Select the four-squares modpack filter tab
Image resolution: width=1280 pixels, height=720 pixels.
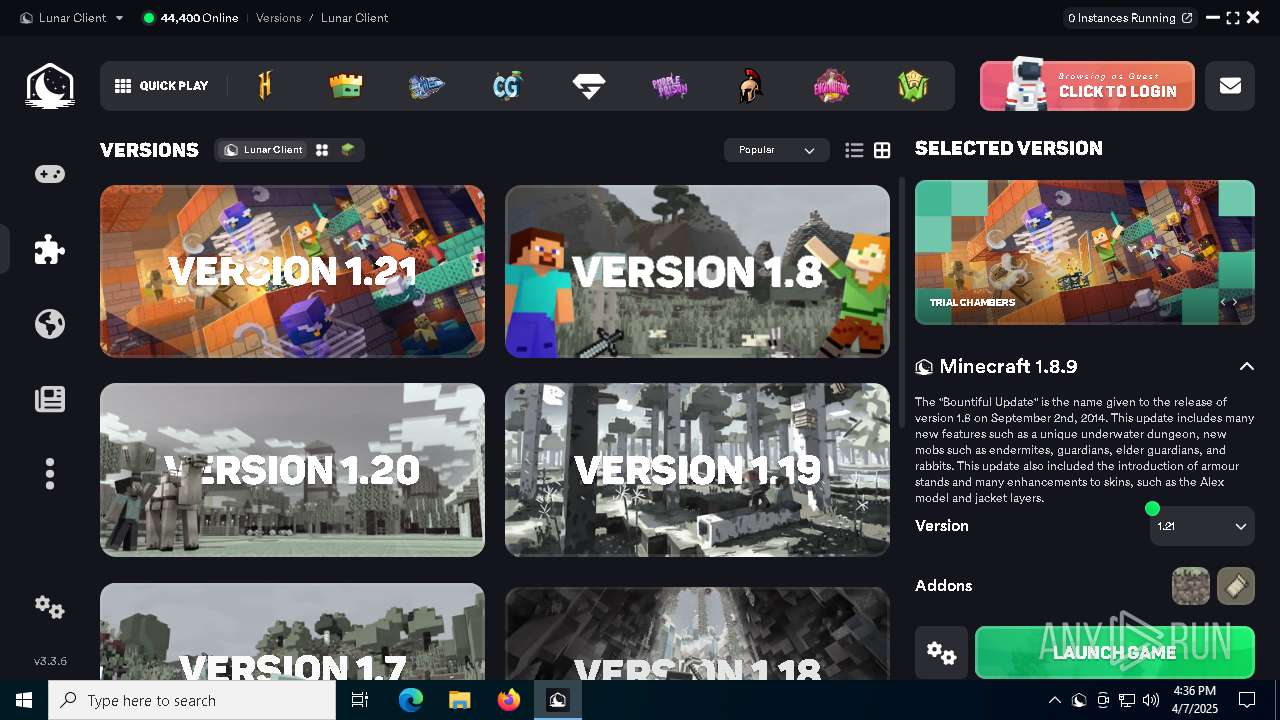(322, 150)
